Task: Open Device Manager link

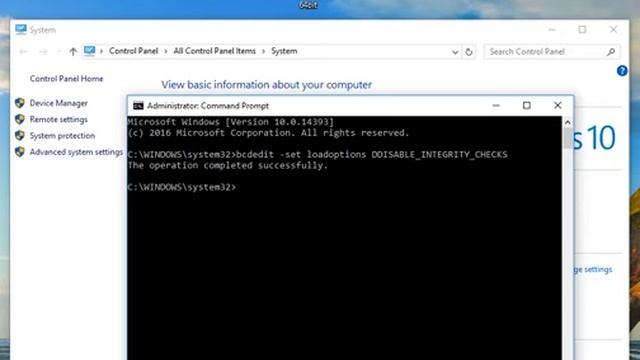Action: pyautogui.click(x=59, y=103)
